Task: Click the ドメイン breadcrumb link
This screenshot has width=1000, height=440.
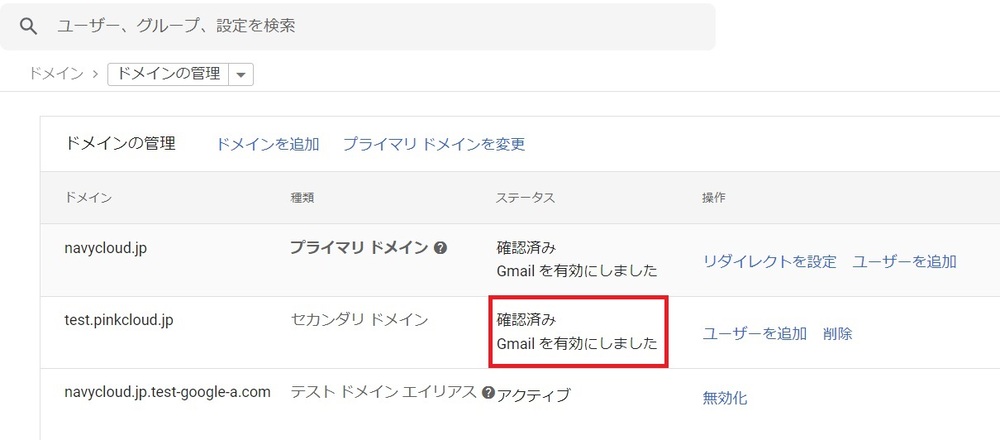Action: coord(56,74)
